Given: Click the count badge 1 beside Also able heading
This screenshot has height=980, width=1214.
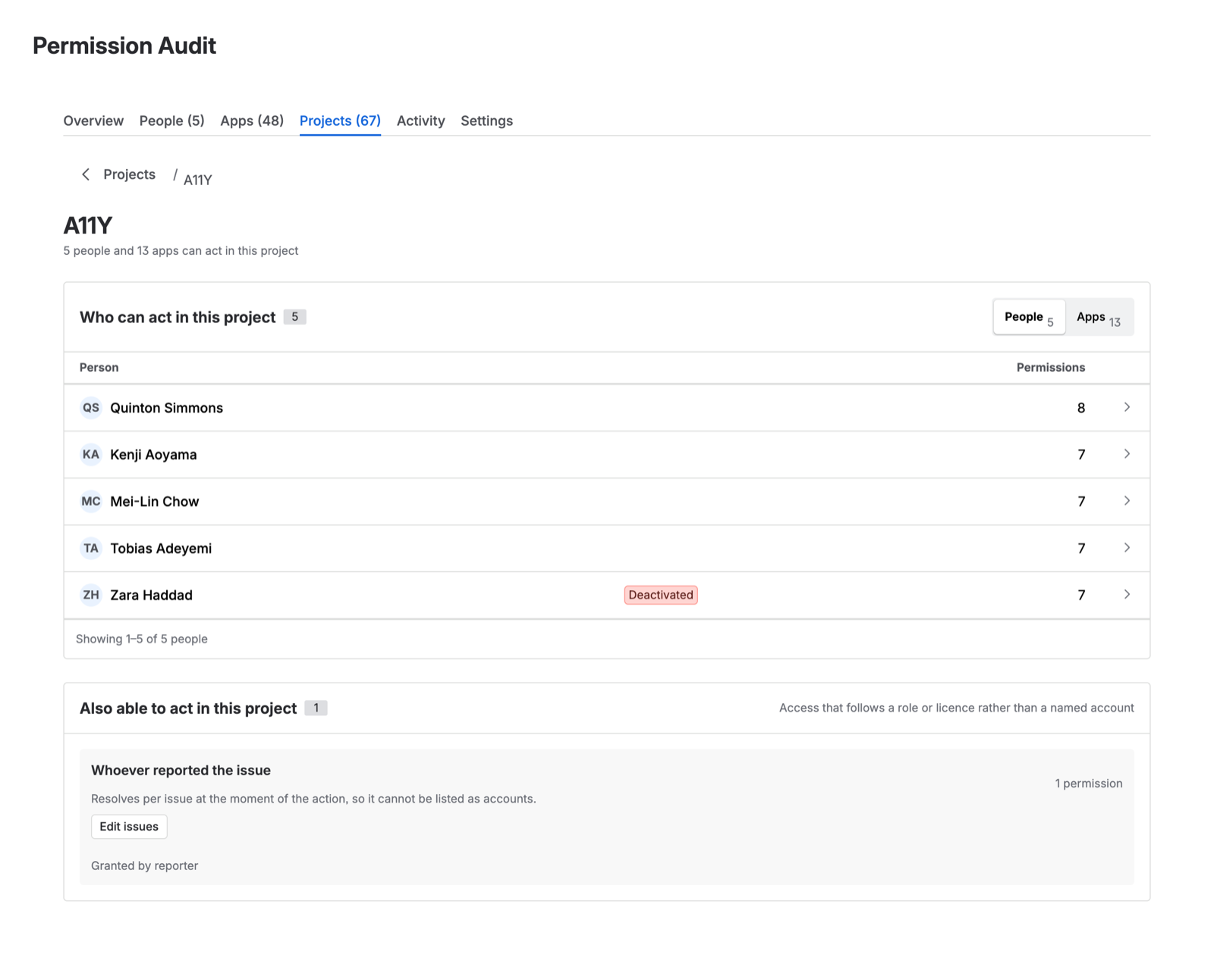Looking at the screenshot, I should tap(316, 708).
